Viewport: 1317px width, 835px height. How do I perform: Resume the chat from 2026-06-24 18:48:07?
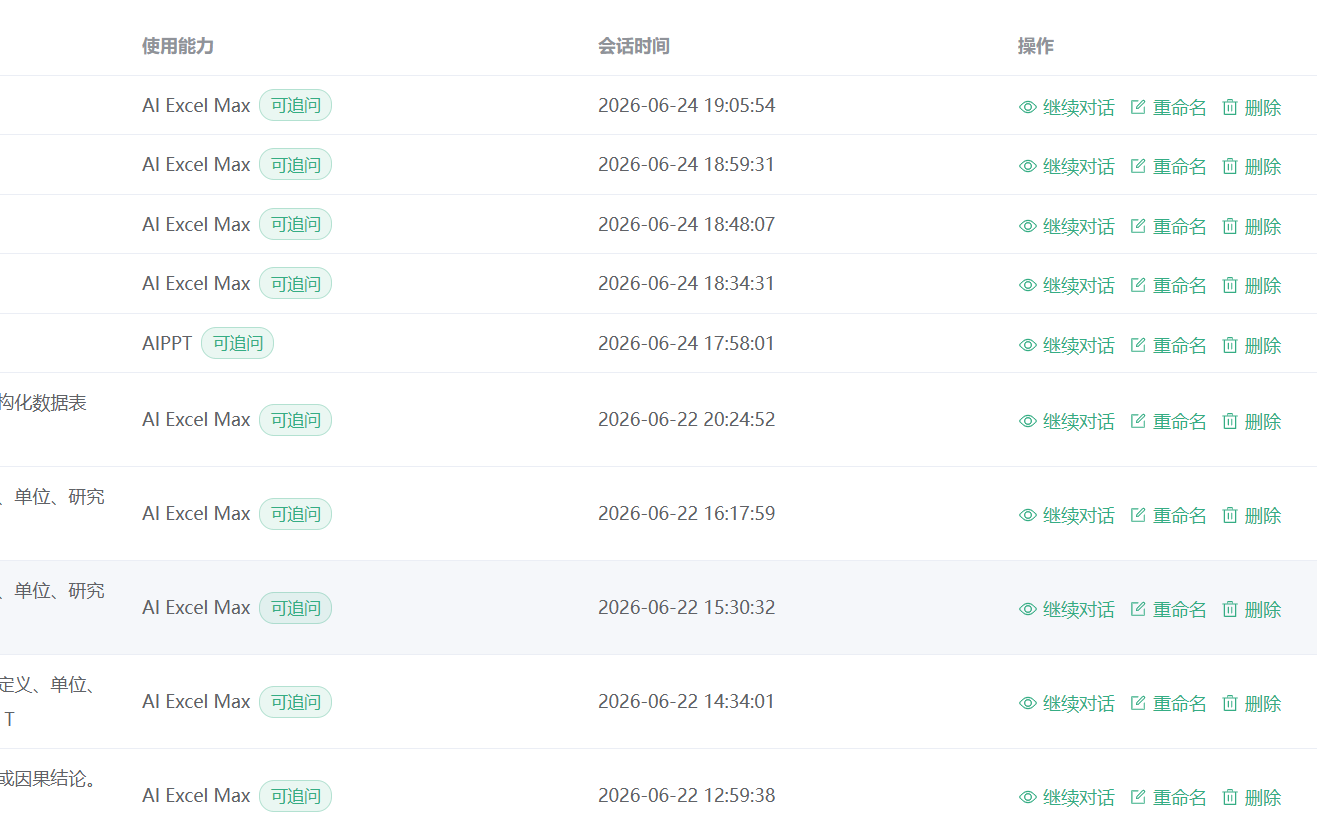click(1066, 226)
